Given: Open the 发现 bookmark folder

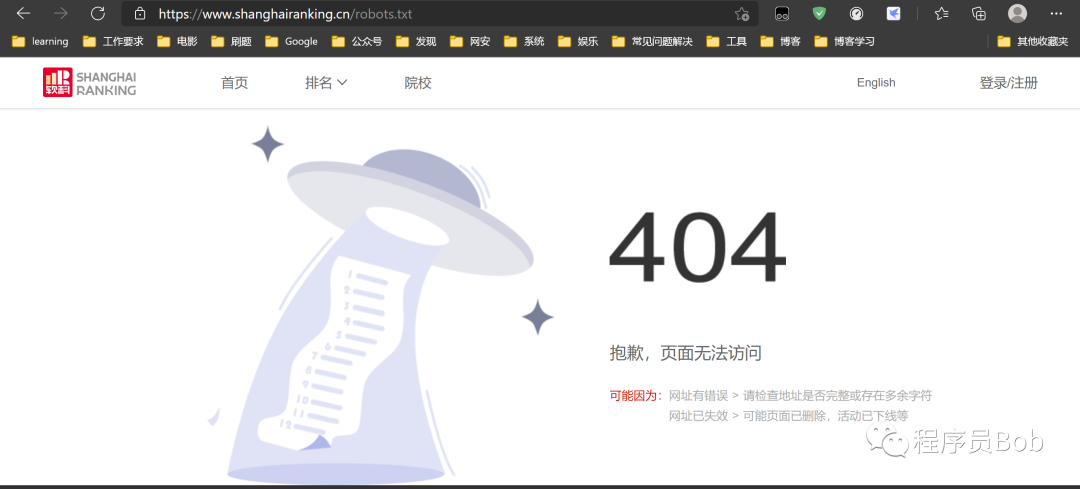Looking at the screenshot, I should 416,41.
